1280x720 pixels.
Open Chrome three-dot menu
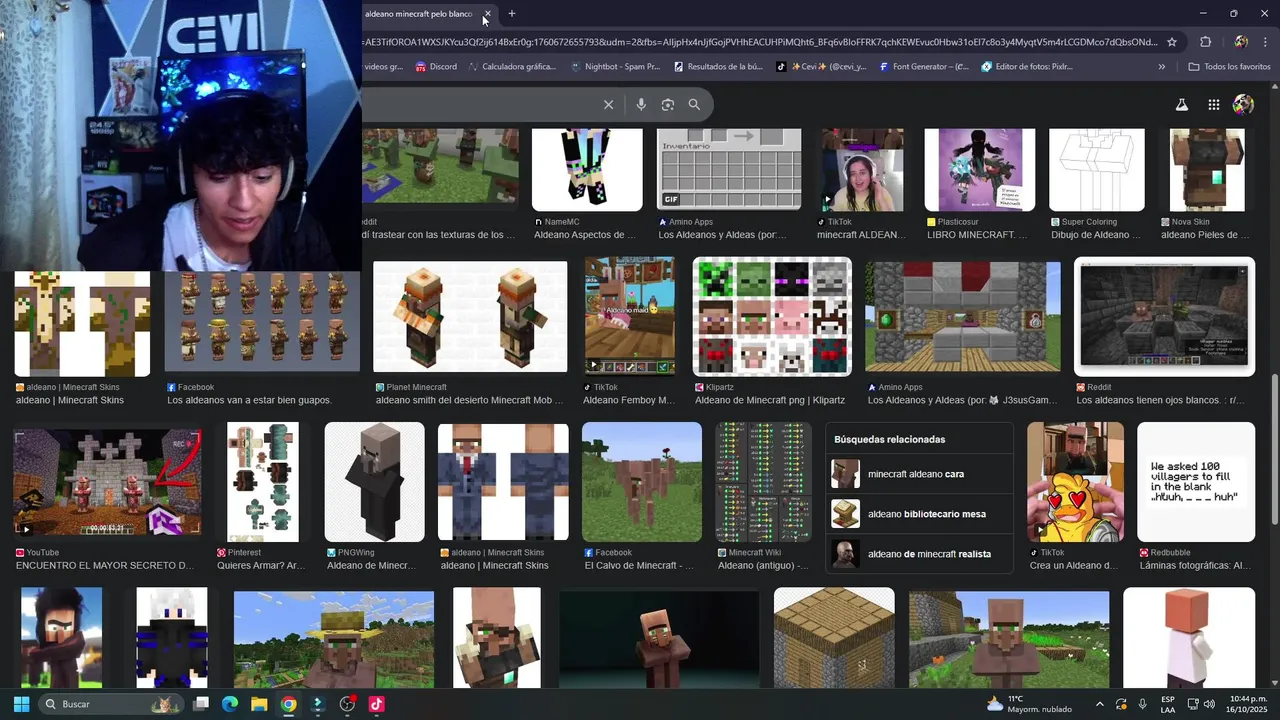coord(1265,42)
